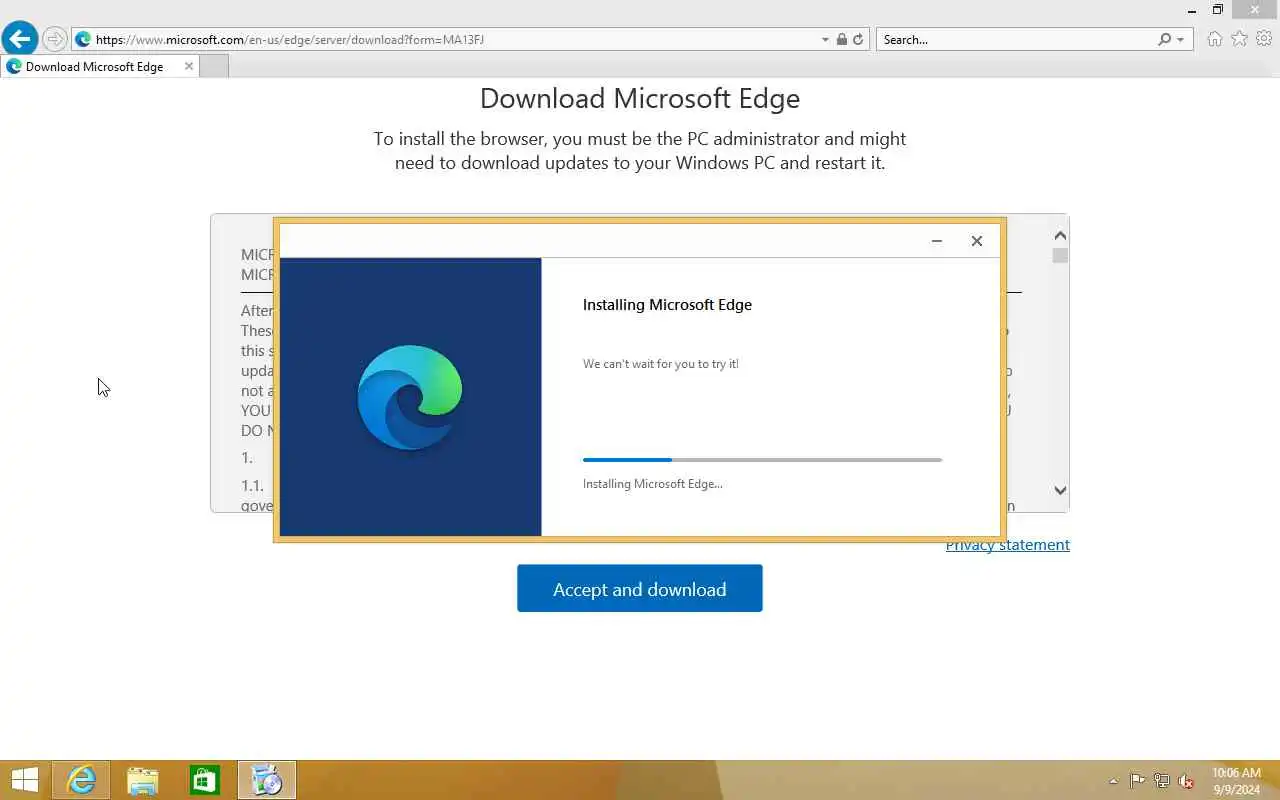Screen dimensions: 1280x800
Task: Click the 'Installing Microsoft Edge' heading
Action: click(x=667, y=305)
